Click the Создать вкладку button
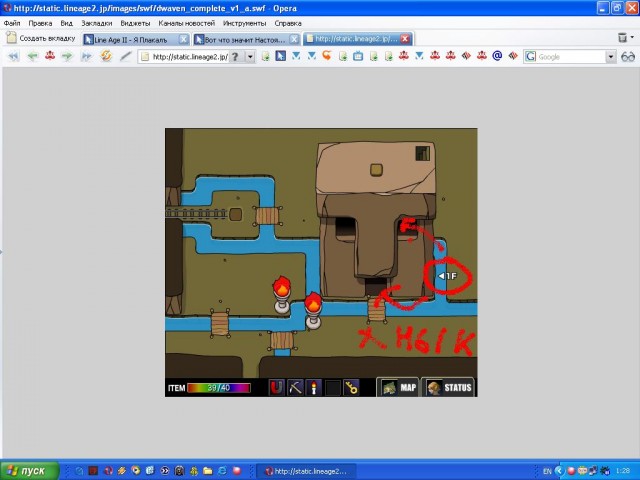This screenshot has width=640, height=480. click(41, 38)
